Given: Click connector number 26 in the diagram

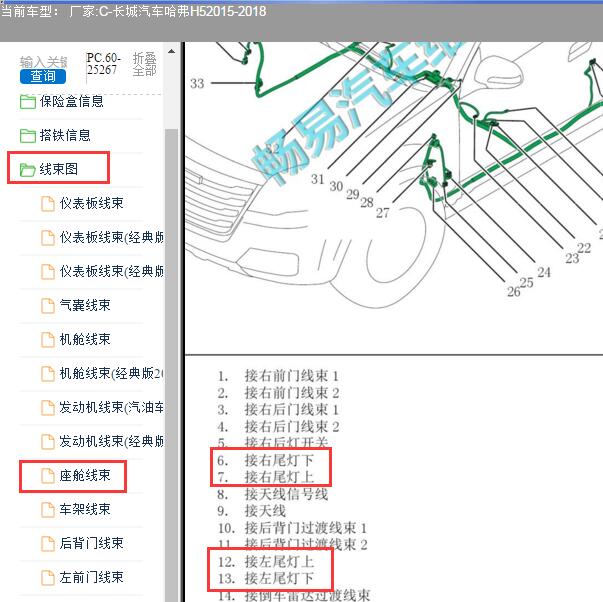Looking at the screenshot, I should tap(514, 292).
